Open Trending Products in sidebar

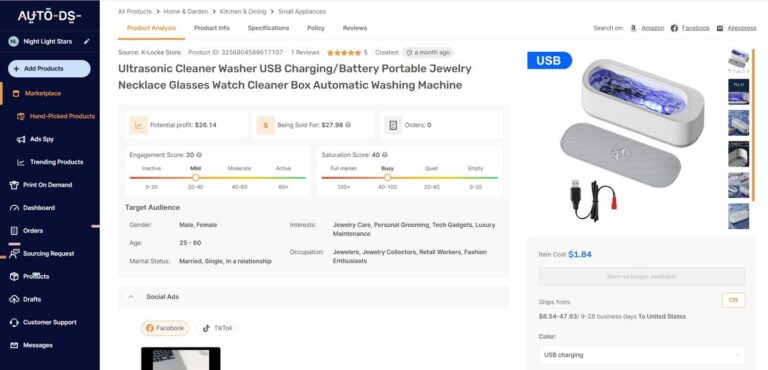56,162
